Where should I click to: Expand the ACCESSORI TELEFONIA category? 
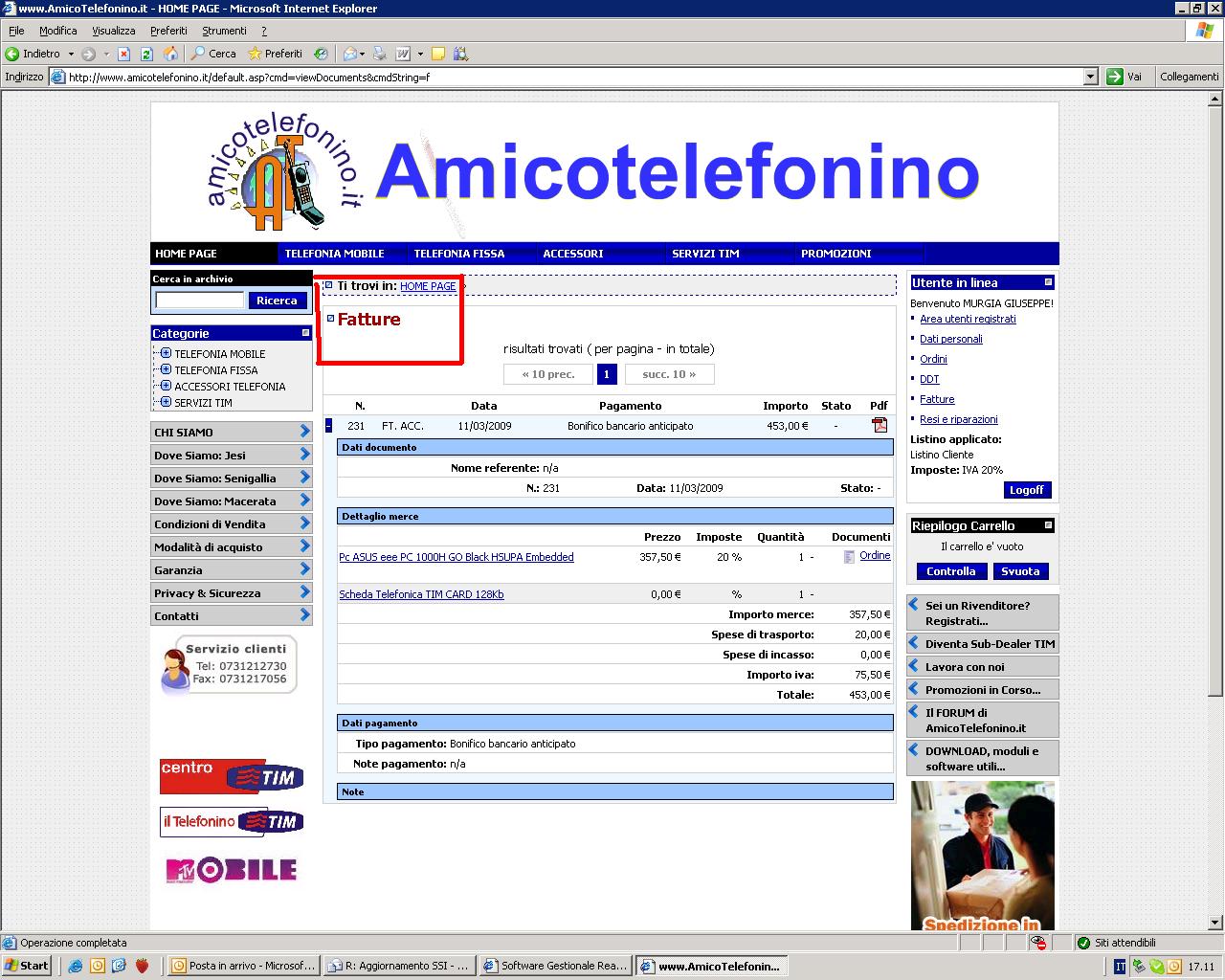pos(166,386)
